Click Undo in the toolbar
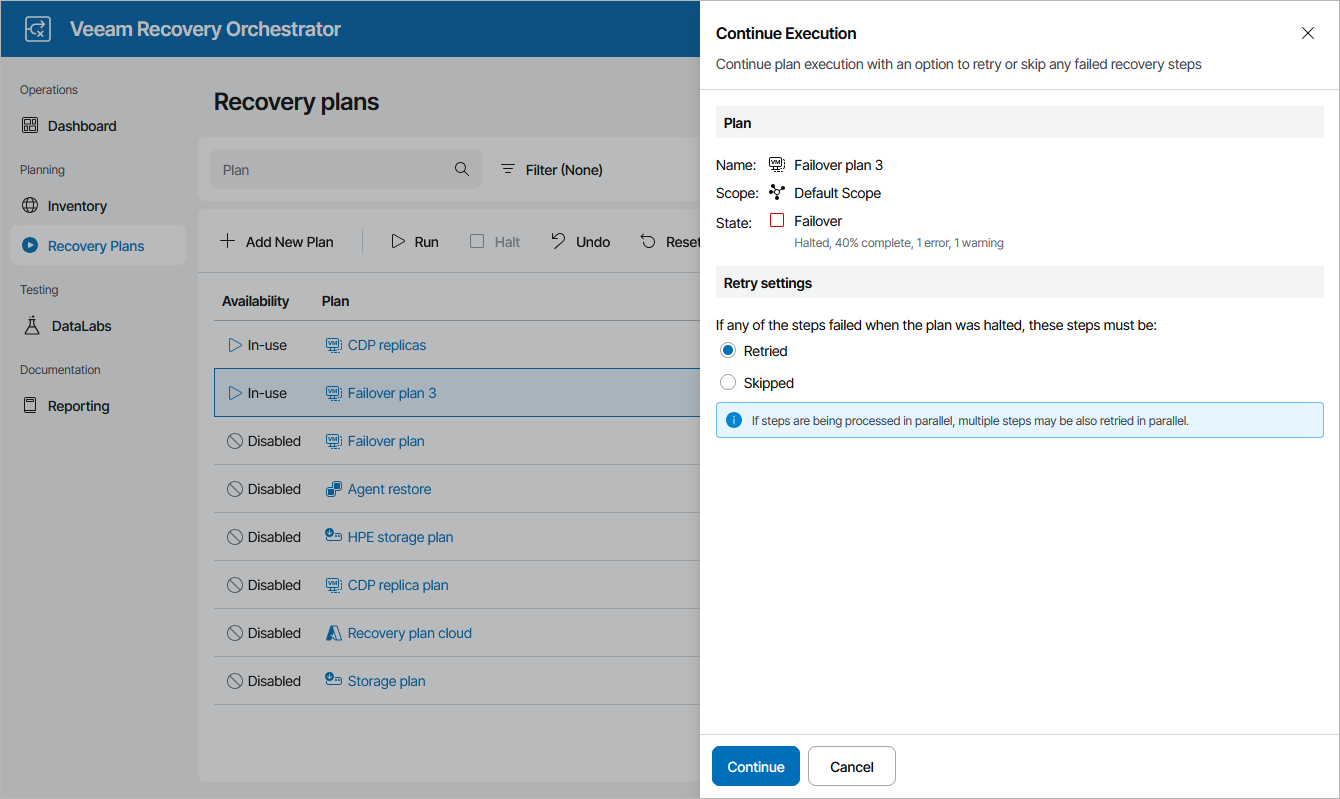 [580, 241]
